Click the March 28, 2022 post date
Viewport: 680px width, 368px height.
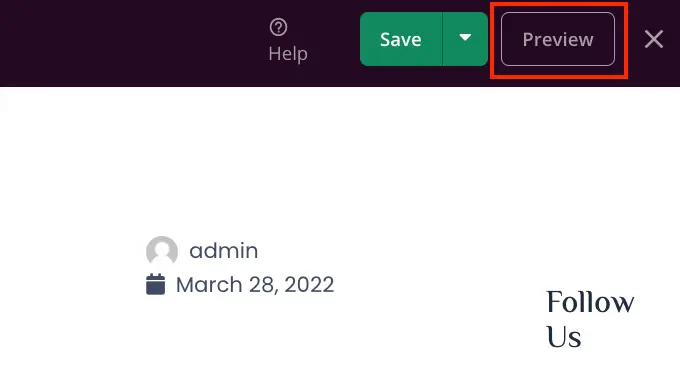coord(255,285)
